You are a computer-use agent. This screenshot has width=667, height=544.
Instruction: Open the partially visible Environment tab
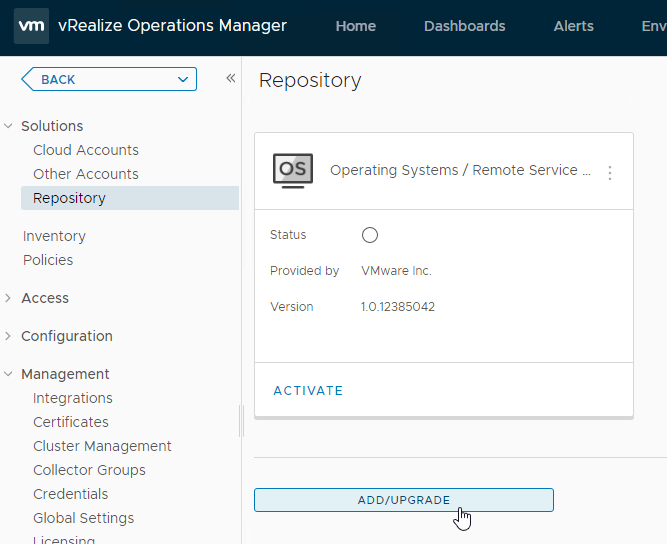(x=654, y=26)
